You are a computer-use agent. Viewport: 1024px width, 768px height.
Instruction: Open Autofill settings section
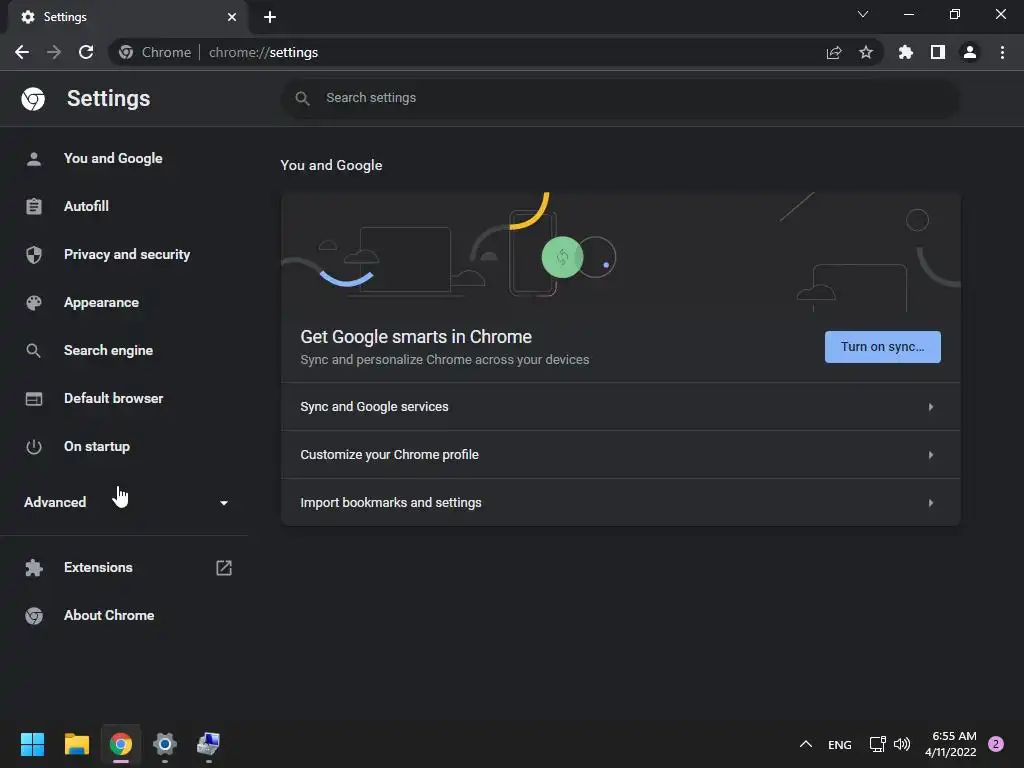pos(124,206)
